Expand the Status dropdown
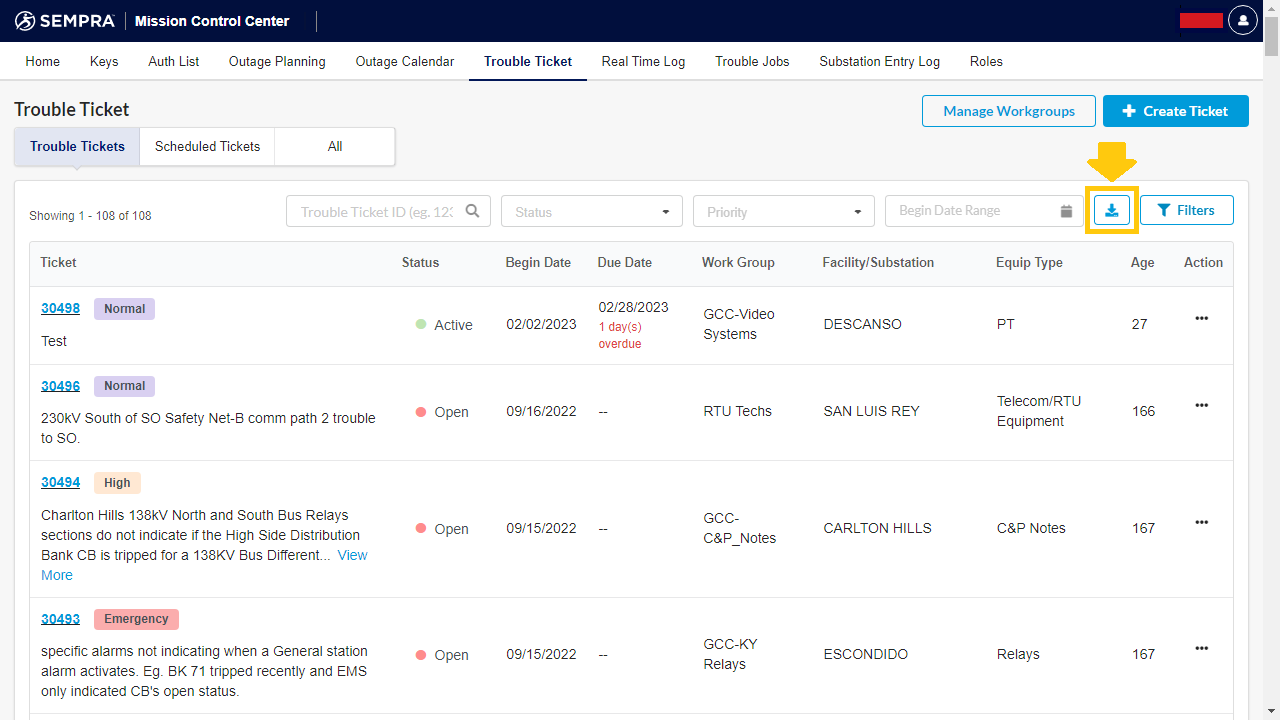This screenshot has height=720, width=1280. coord(591,211)
